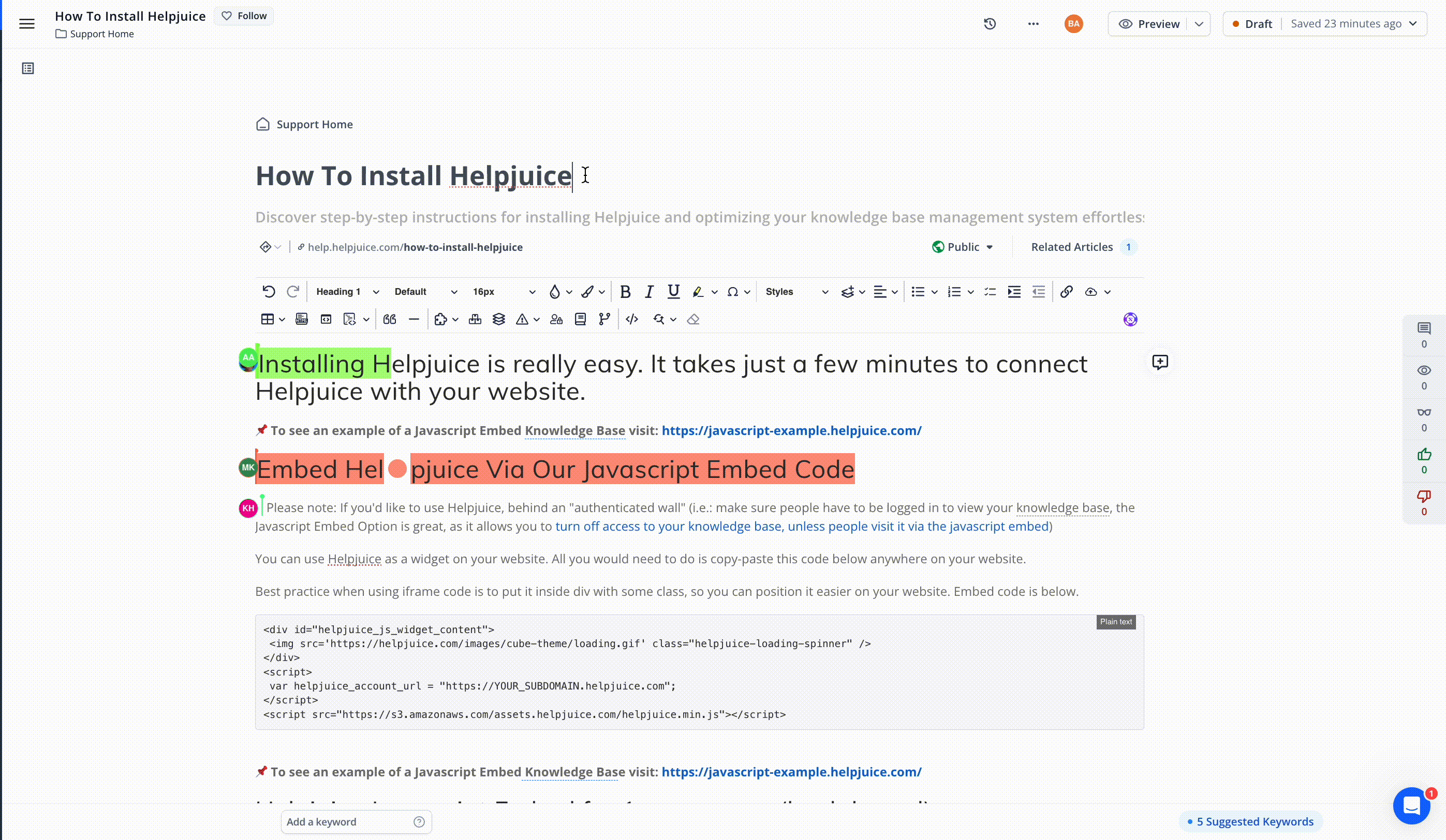This screenshot has height=840, width=1446.
Task: Clear formatting with the eraser
Action: (693, 319)
